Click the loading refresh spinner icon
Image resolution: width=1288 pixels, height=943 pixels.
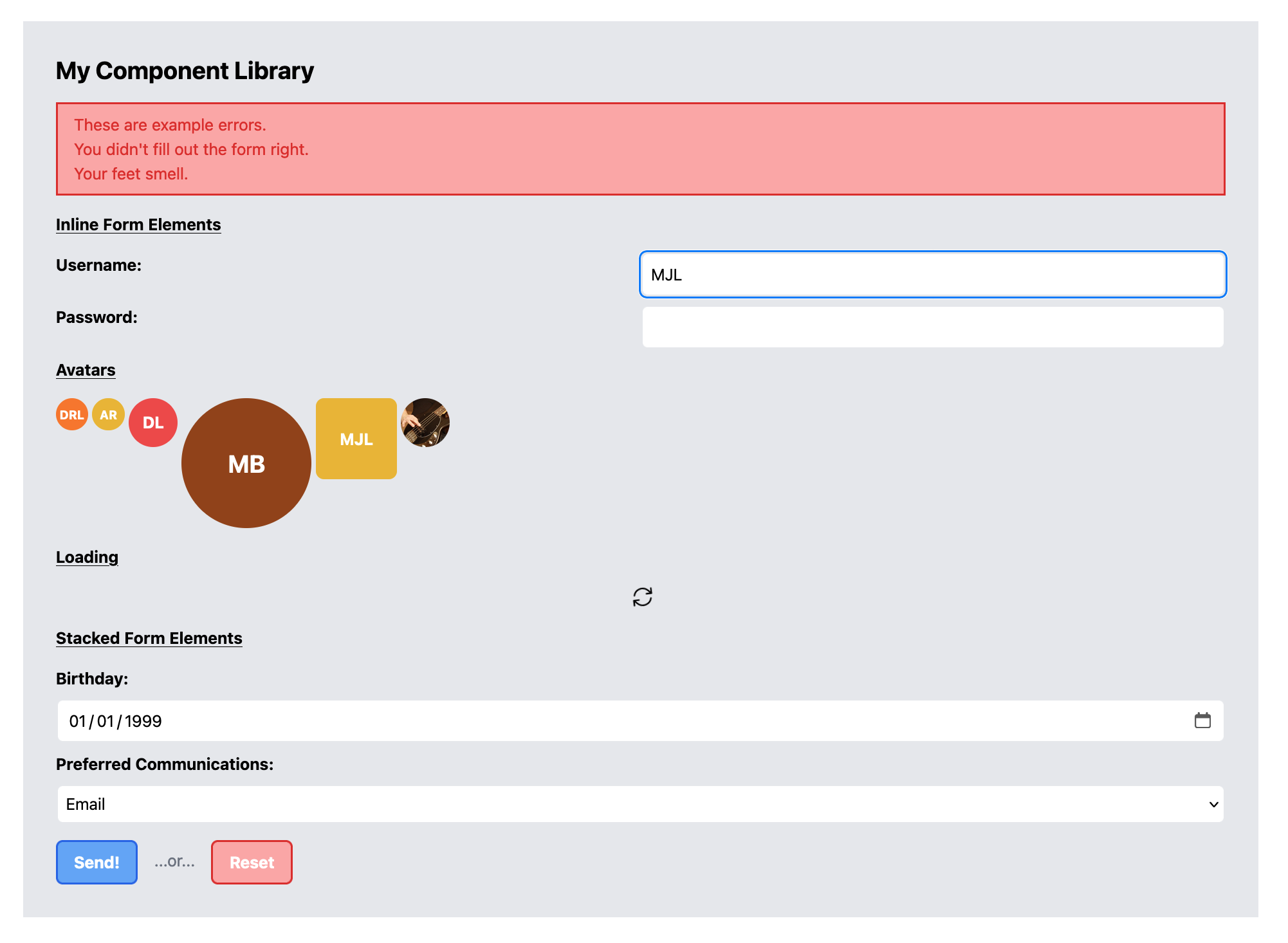[642, 597]
